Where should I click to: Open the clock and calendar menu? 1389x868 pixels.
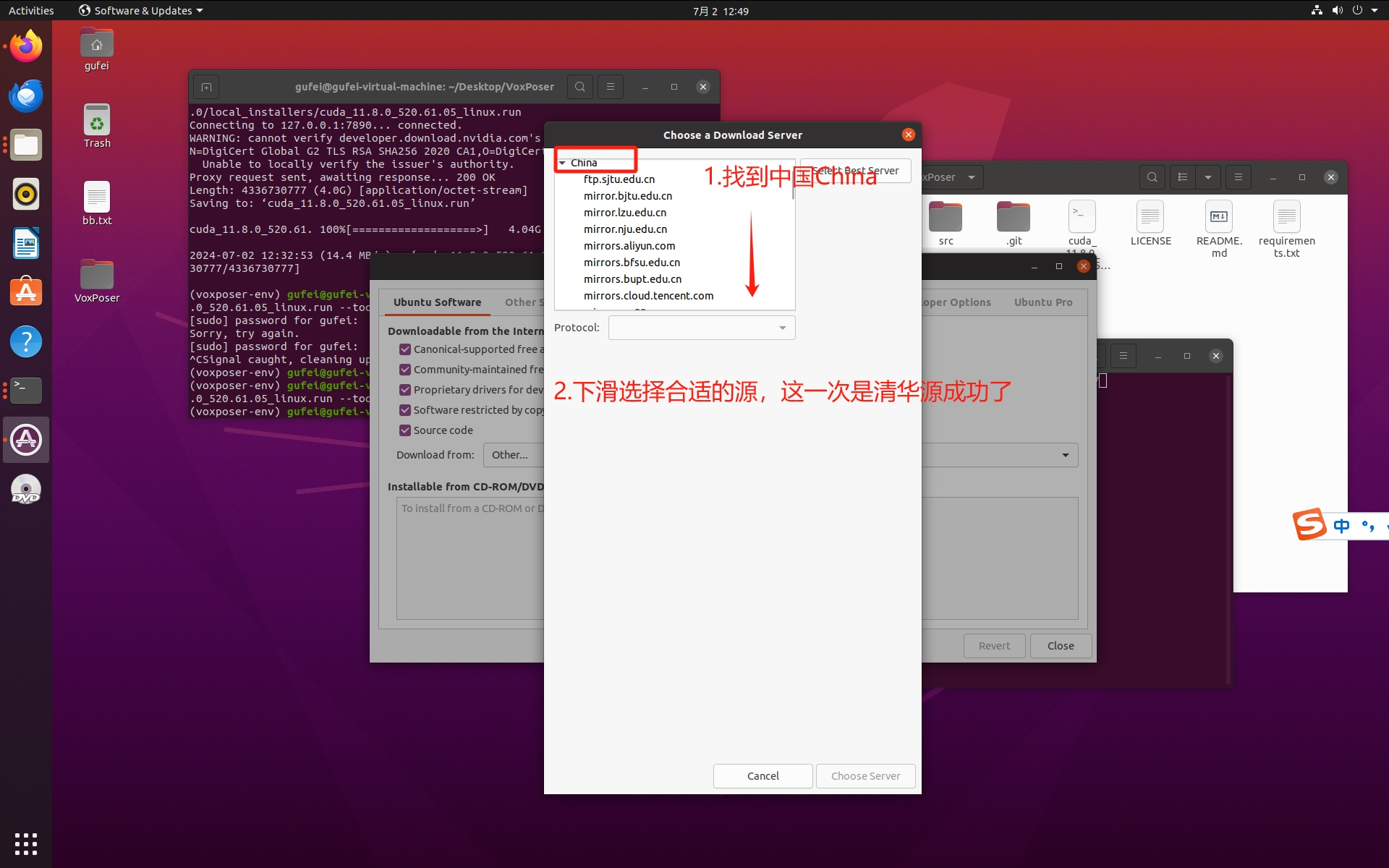tap(720, 11)
